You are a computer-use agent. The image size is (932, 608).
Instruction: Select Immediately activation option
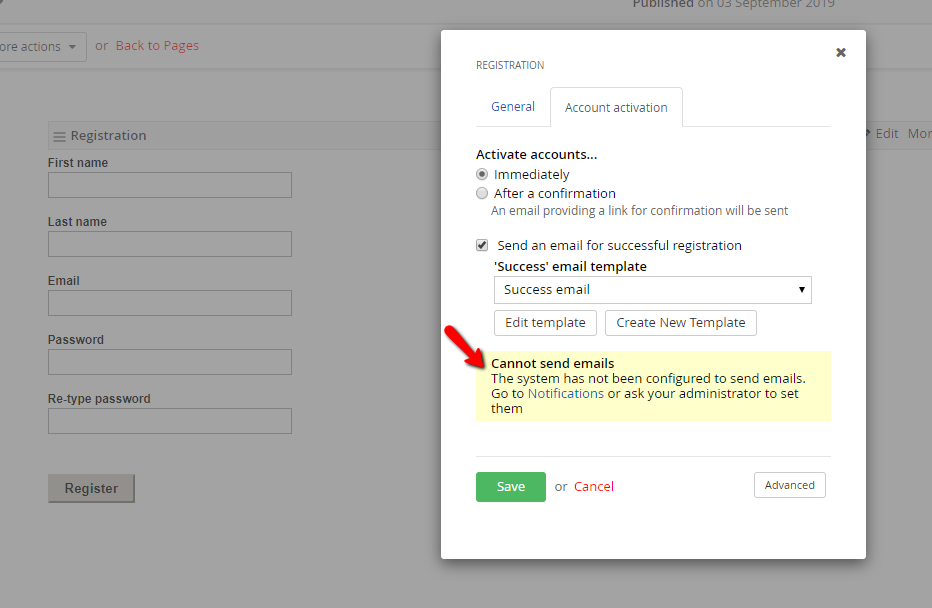[482, 174]
